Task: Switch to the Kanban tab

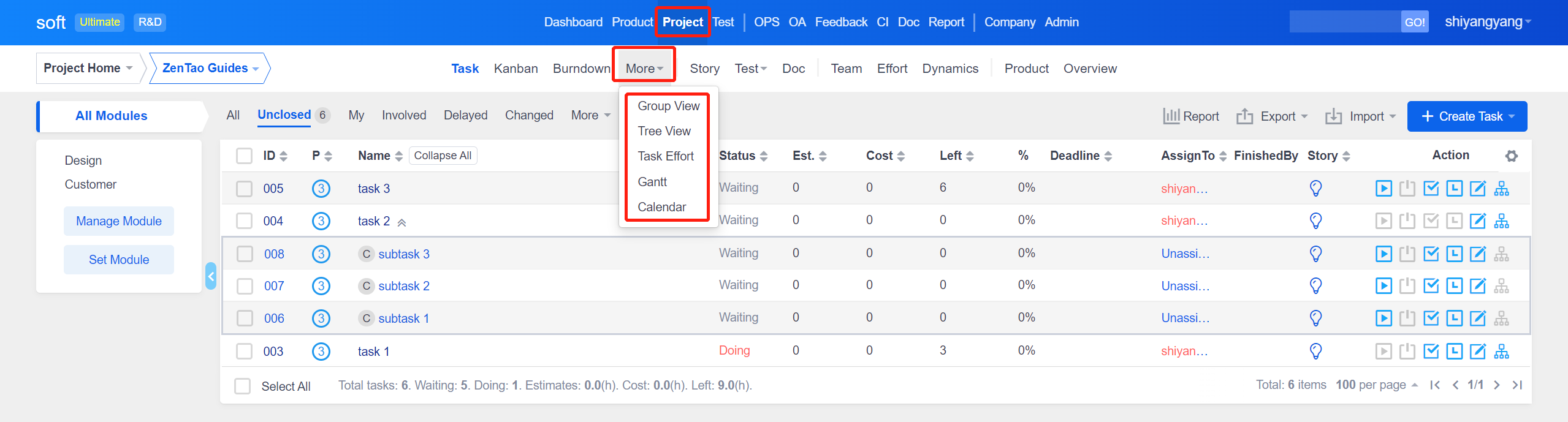Action: click(516, 69)
